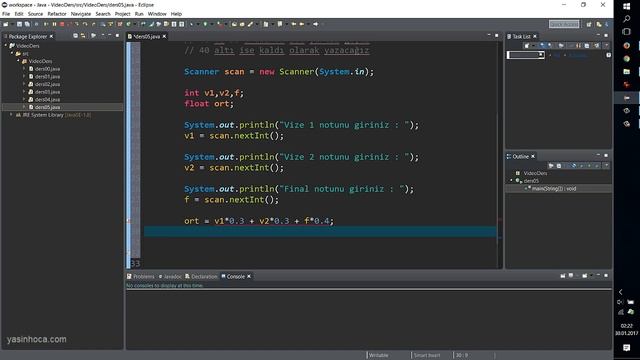The height and width of the screenshot is (360, 640).
Task: Open the Help menu
Action: point(176,14)
